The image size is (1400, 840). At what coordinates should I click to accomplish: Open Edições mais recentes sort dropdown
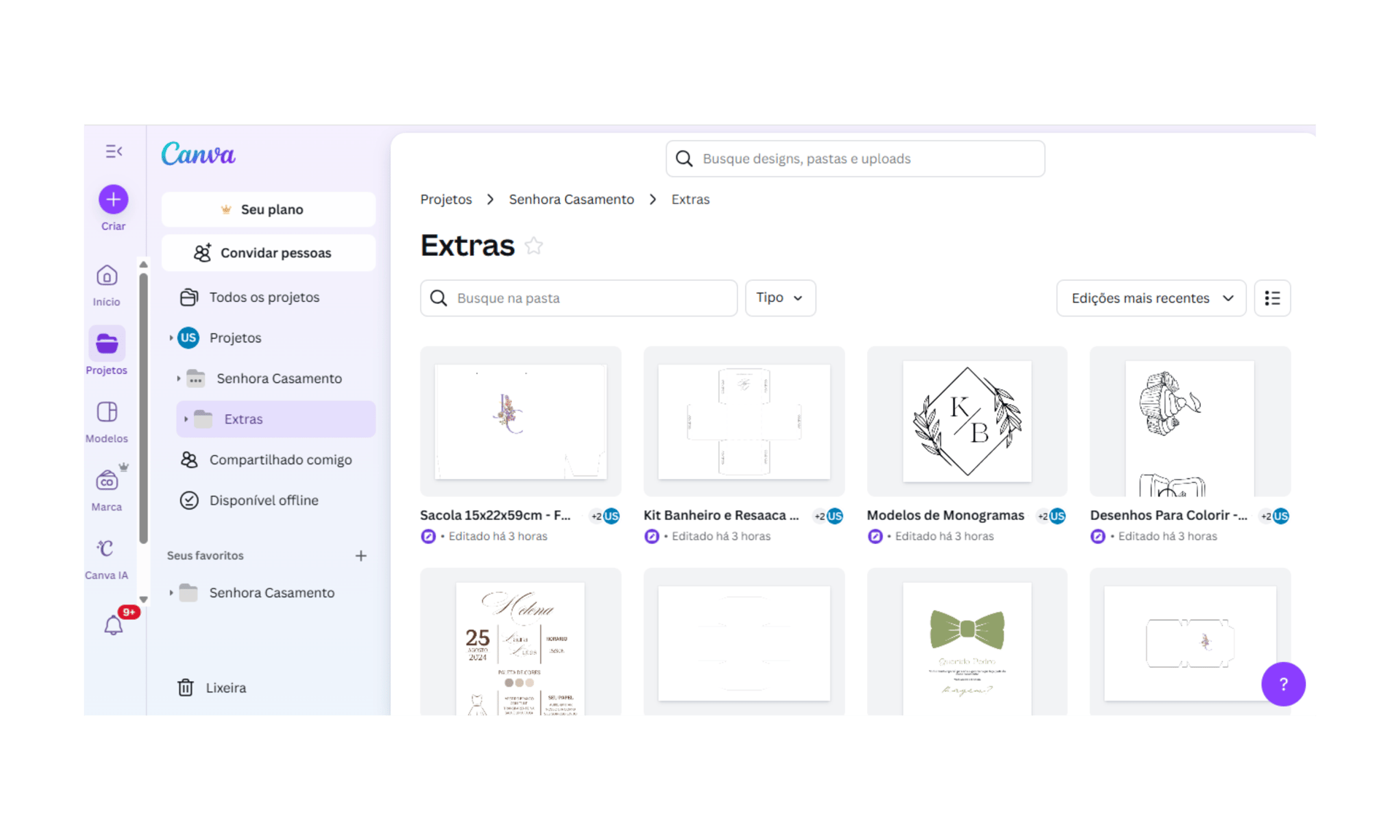pos(1151,298)
